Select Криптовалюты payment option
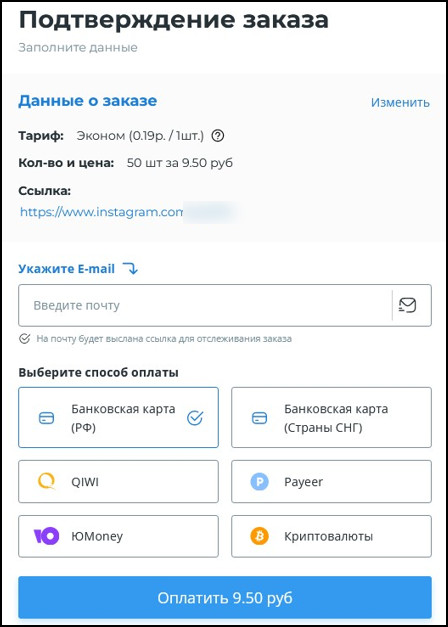 pos(332,536)
